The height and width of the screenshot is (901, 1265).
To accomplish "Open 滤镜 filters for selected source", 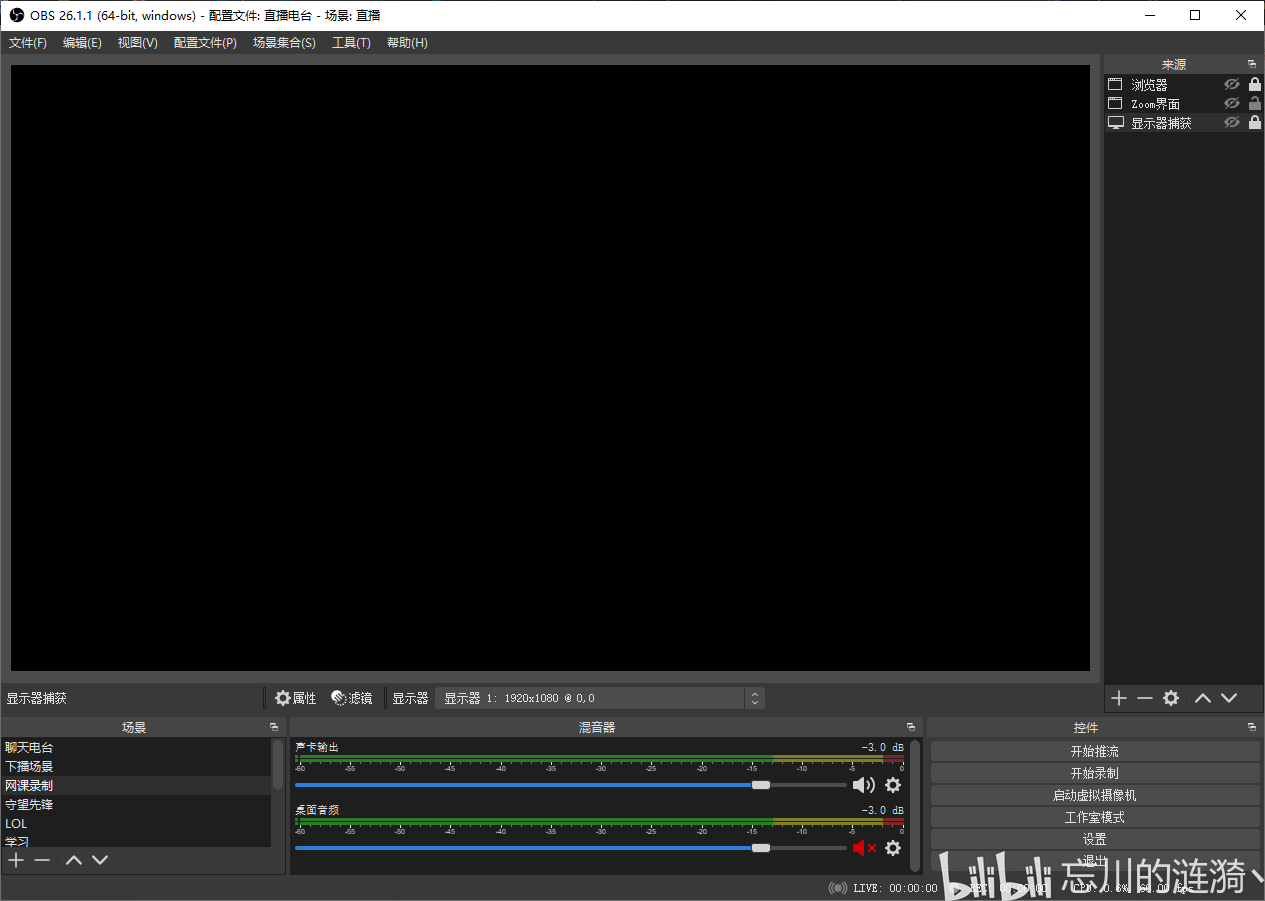I will [x=352, y=698].
